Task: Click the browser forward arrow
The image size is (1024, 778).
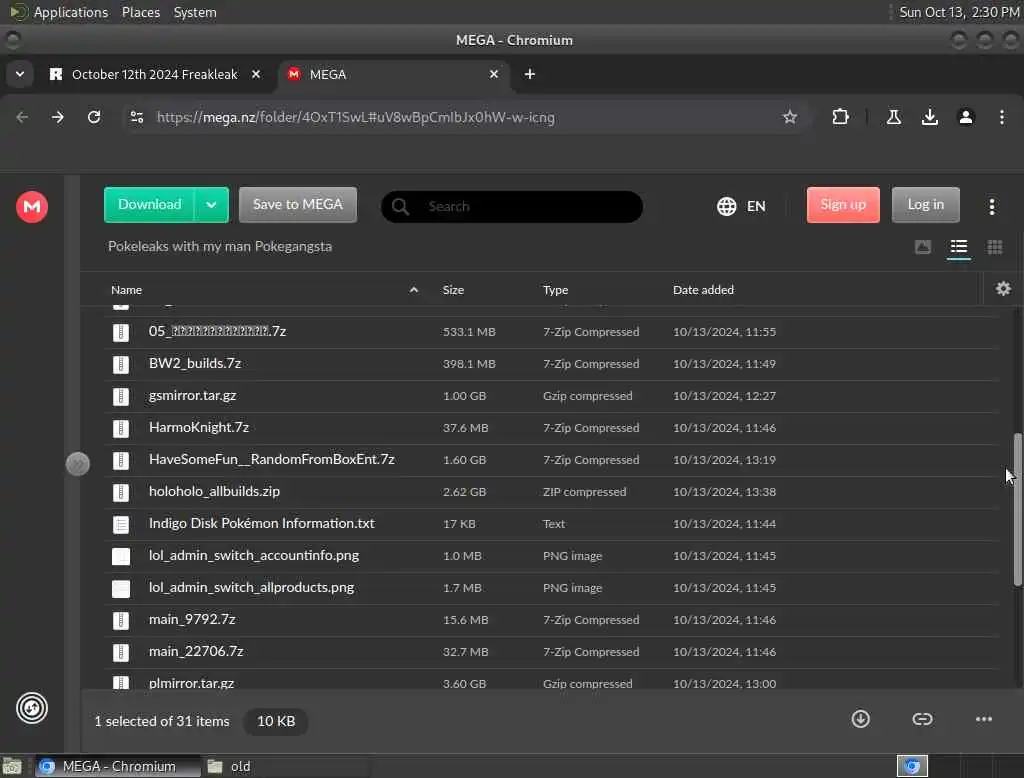Action: 58,117
